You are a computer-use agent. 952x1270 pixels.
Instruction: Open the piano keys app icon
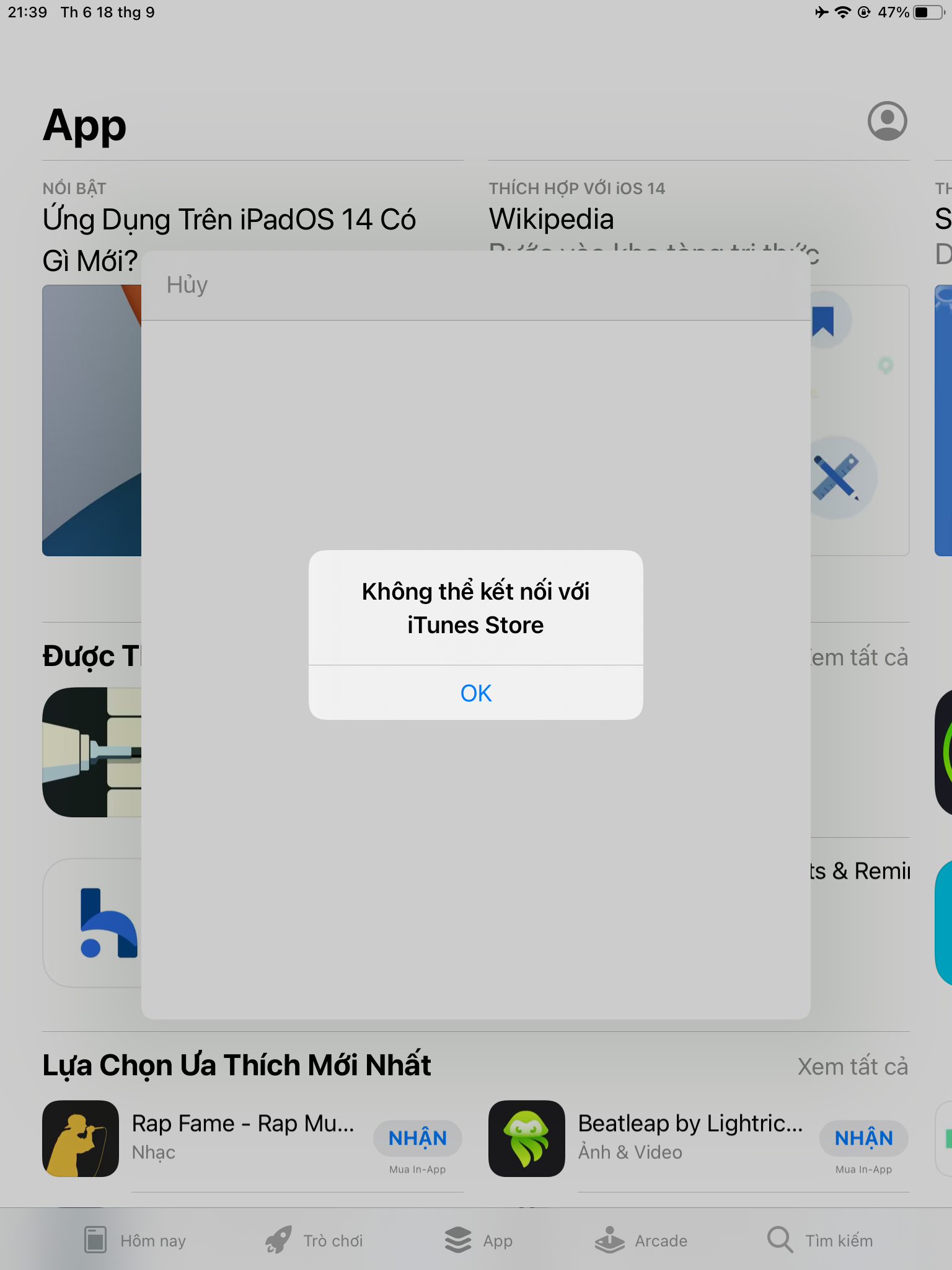[x=92, y=752]
